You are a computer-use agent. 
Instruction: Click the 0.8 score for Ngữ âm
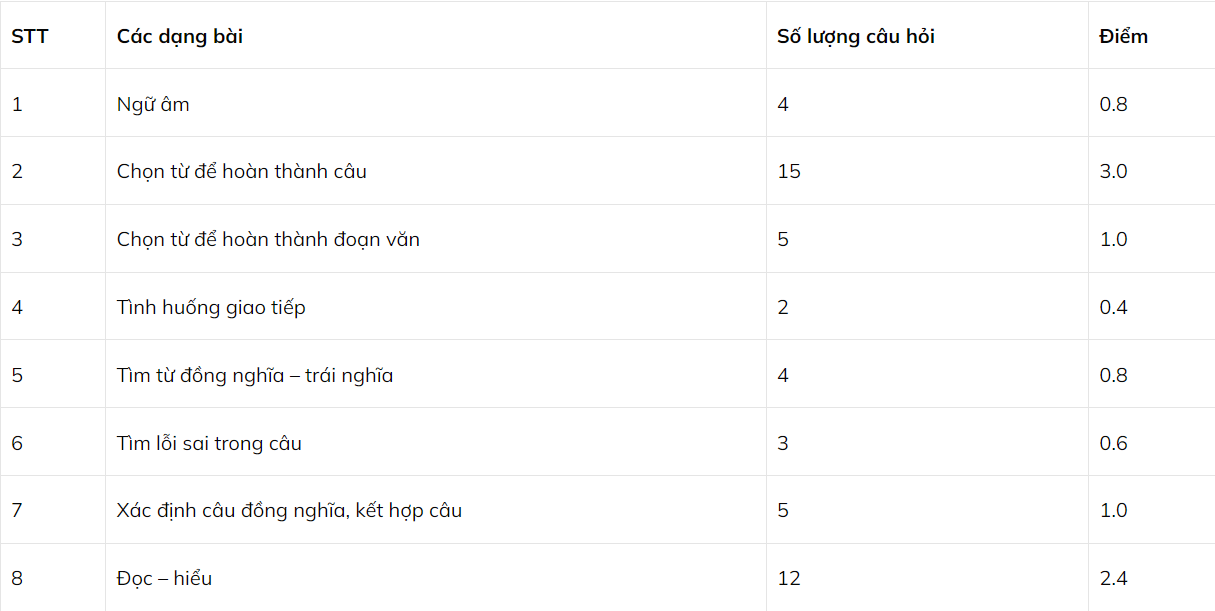point(1113,104)
